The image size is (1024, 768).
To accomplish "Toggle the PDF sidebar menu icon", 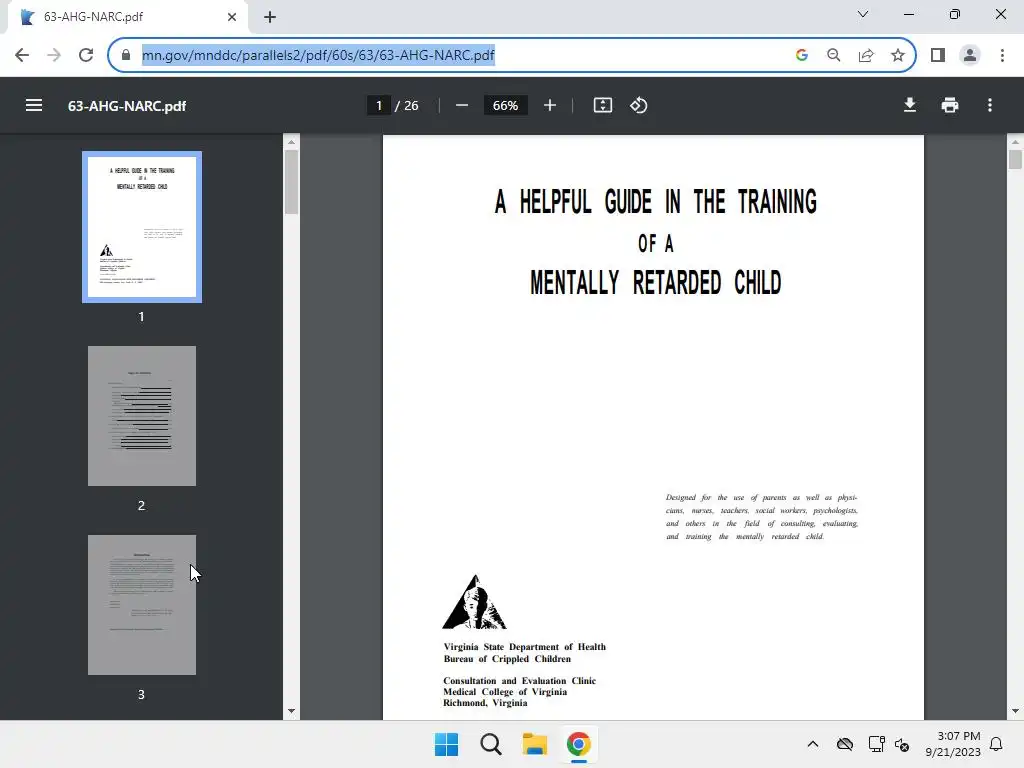I will point(34,105).
